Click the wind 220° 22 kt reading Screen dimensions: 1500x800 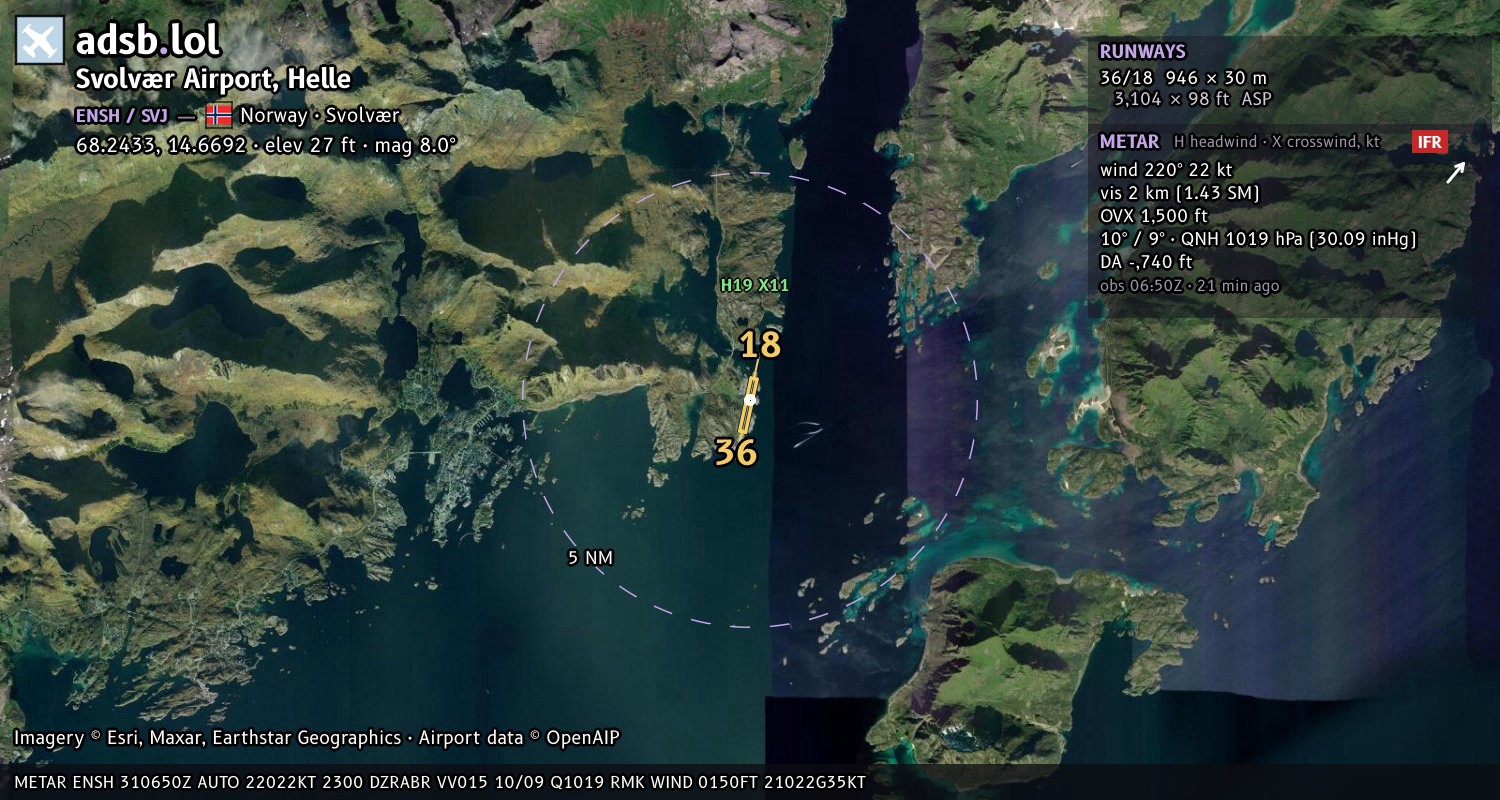point(1166,170)
